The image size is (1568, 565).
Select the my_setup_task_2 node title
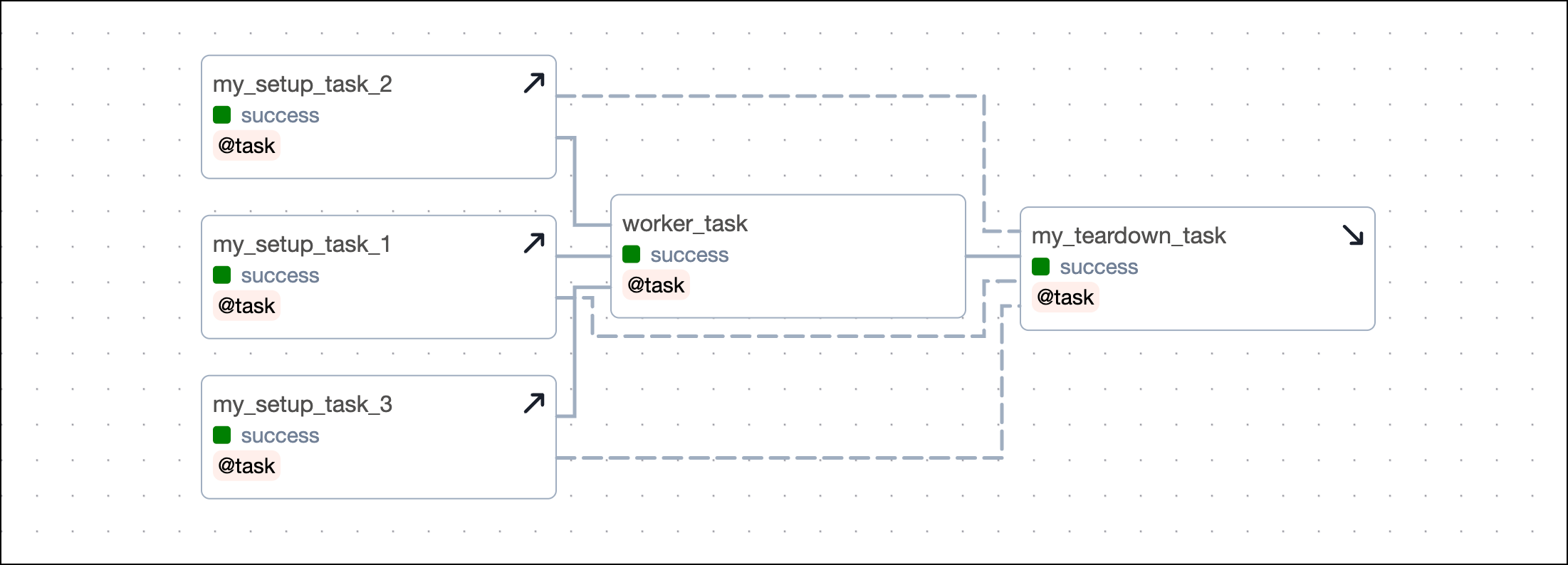coord(303,84)
